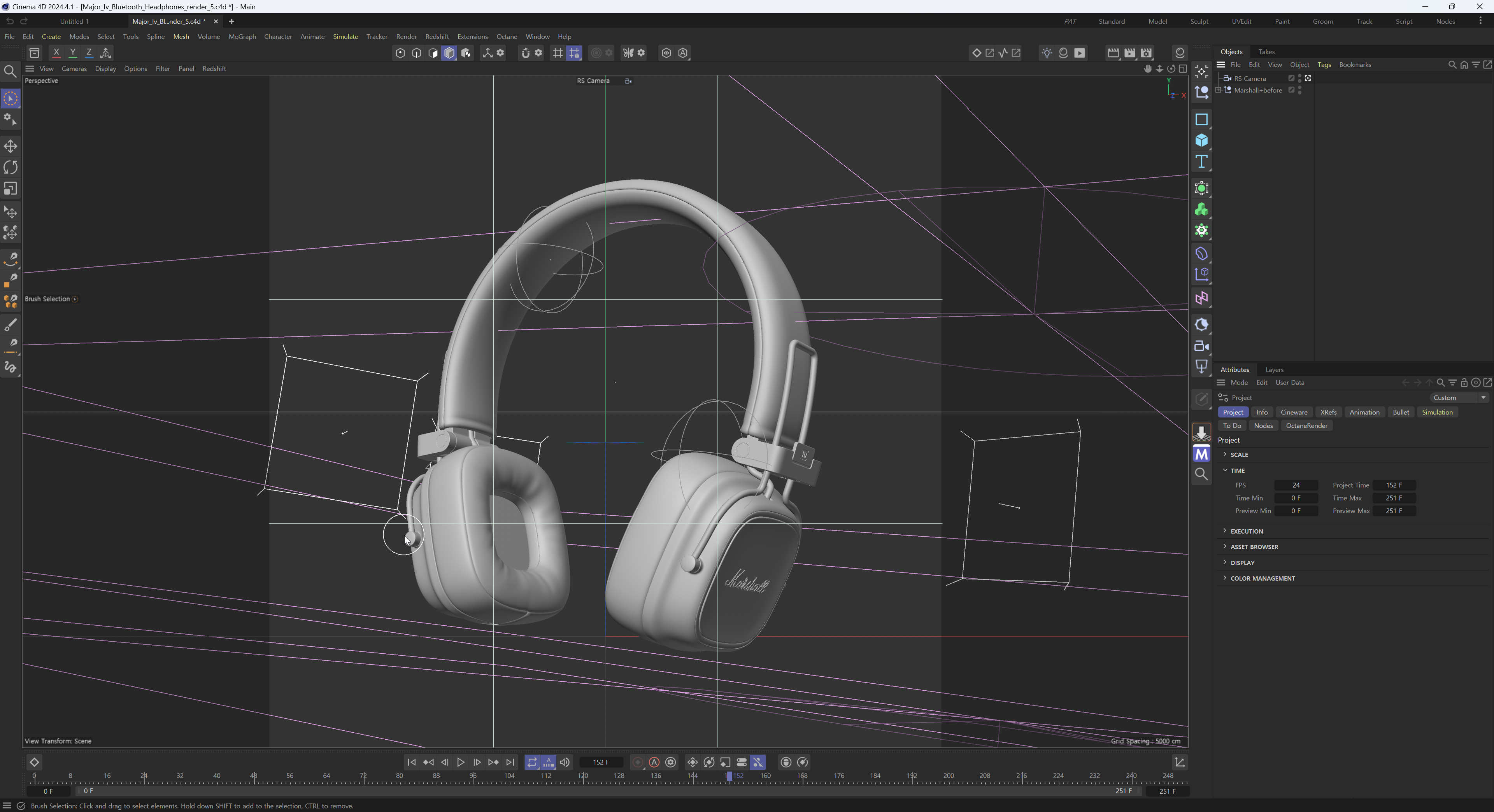Image resolution: width=1494 pixels, height=812 pixels.
Task: Open the paint brush tool icon
Action: click(x=11, y=325)
